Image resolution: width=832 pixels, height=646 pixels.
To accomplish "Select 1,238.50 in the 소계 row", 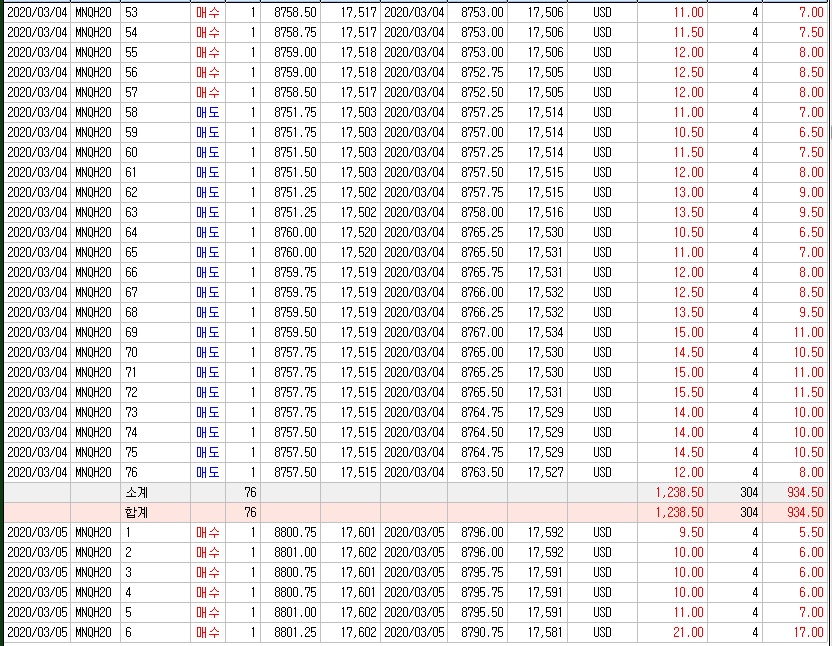I will (679, 493).
